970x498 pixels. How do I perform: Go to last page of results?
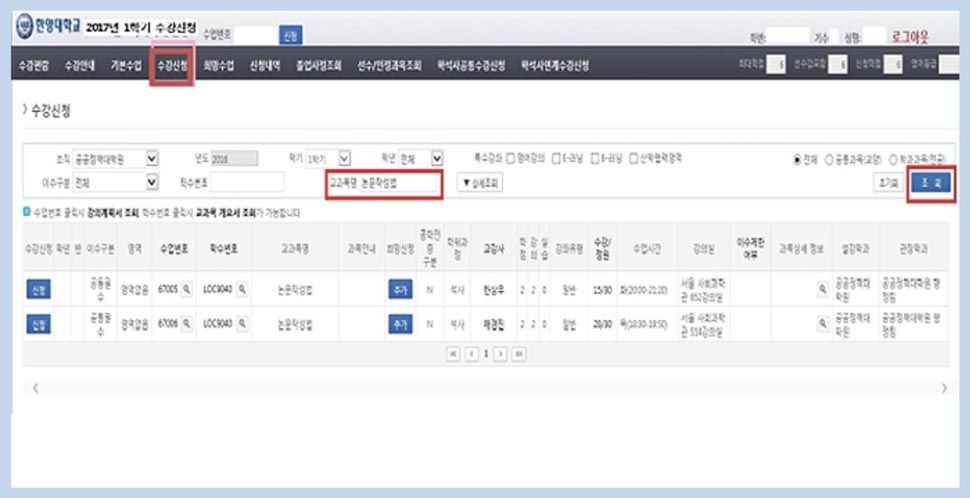pos(519,354)
